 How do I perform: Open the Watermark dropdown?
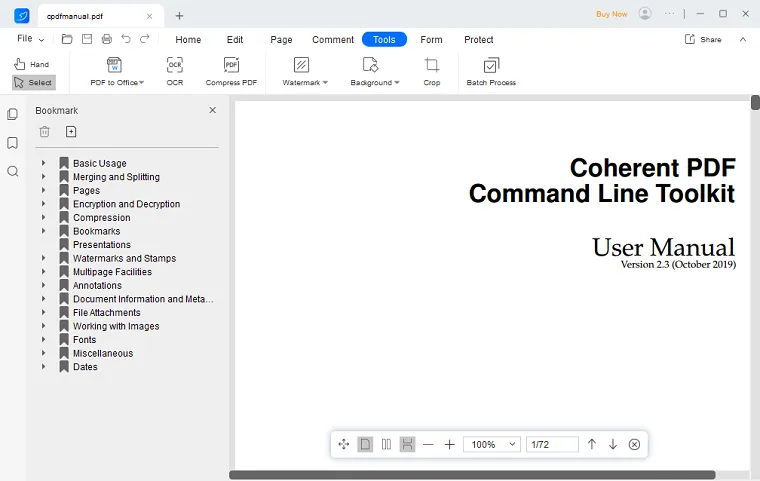pos(305,71)
